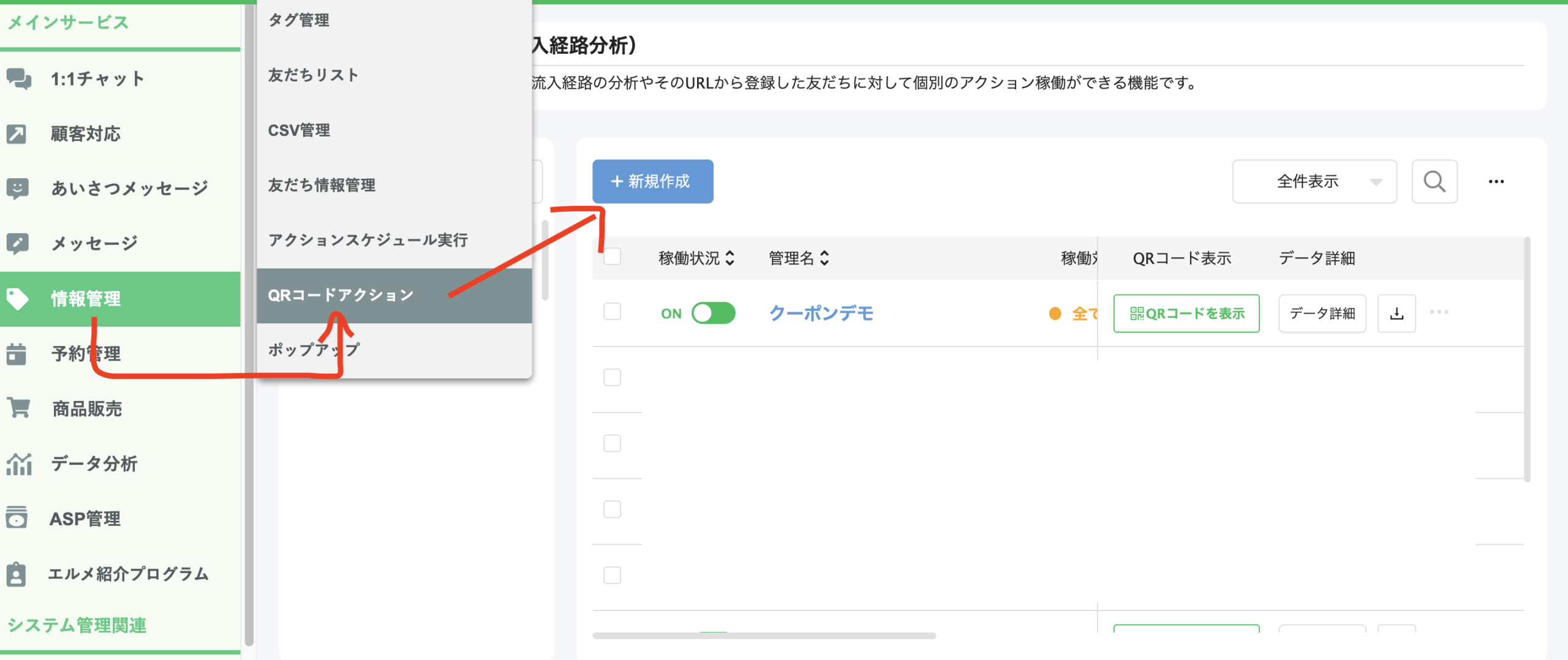Screen dimensions: 1568x660
Task: Click the 顧客対応 arrow icon in sidebar
Action: [17, 133]
